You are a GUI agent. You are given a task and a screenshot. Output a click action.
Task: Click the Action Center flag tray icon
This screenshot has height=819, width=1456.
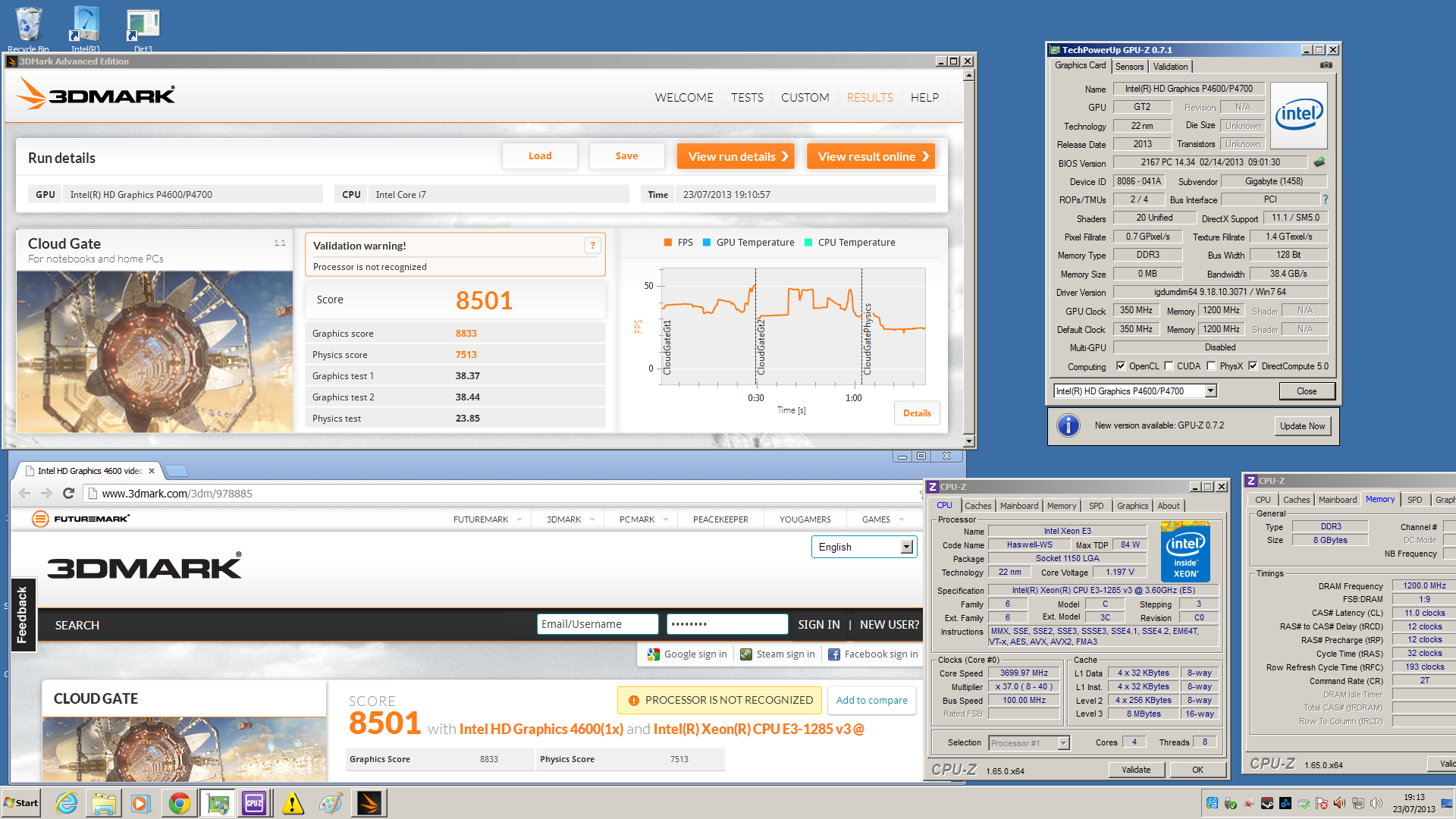(x=1322, y=803)
